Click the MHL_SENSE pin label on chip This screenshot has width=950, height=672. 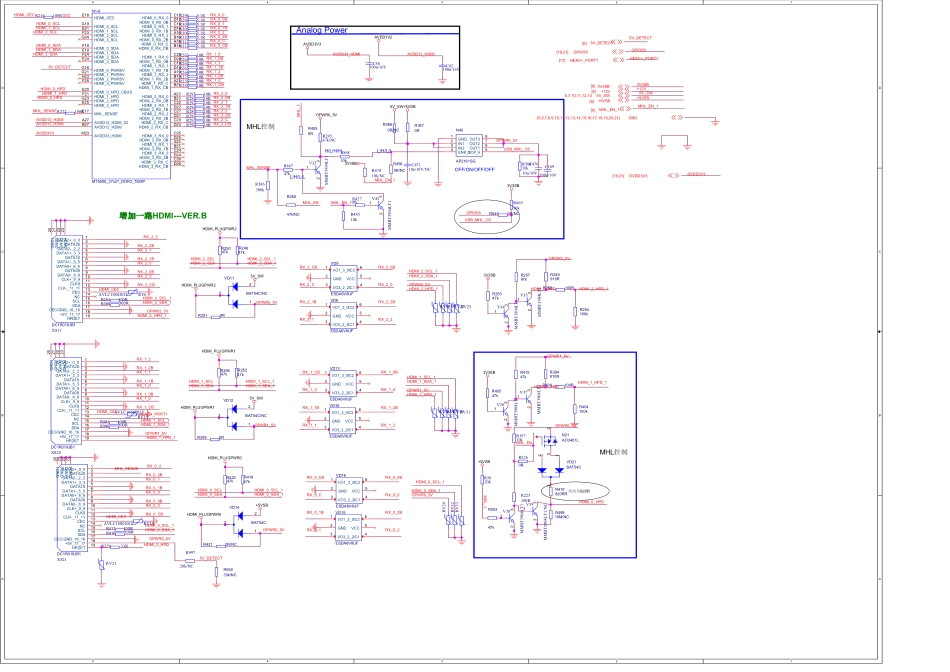pos(106,113)
